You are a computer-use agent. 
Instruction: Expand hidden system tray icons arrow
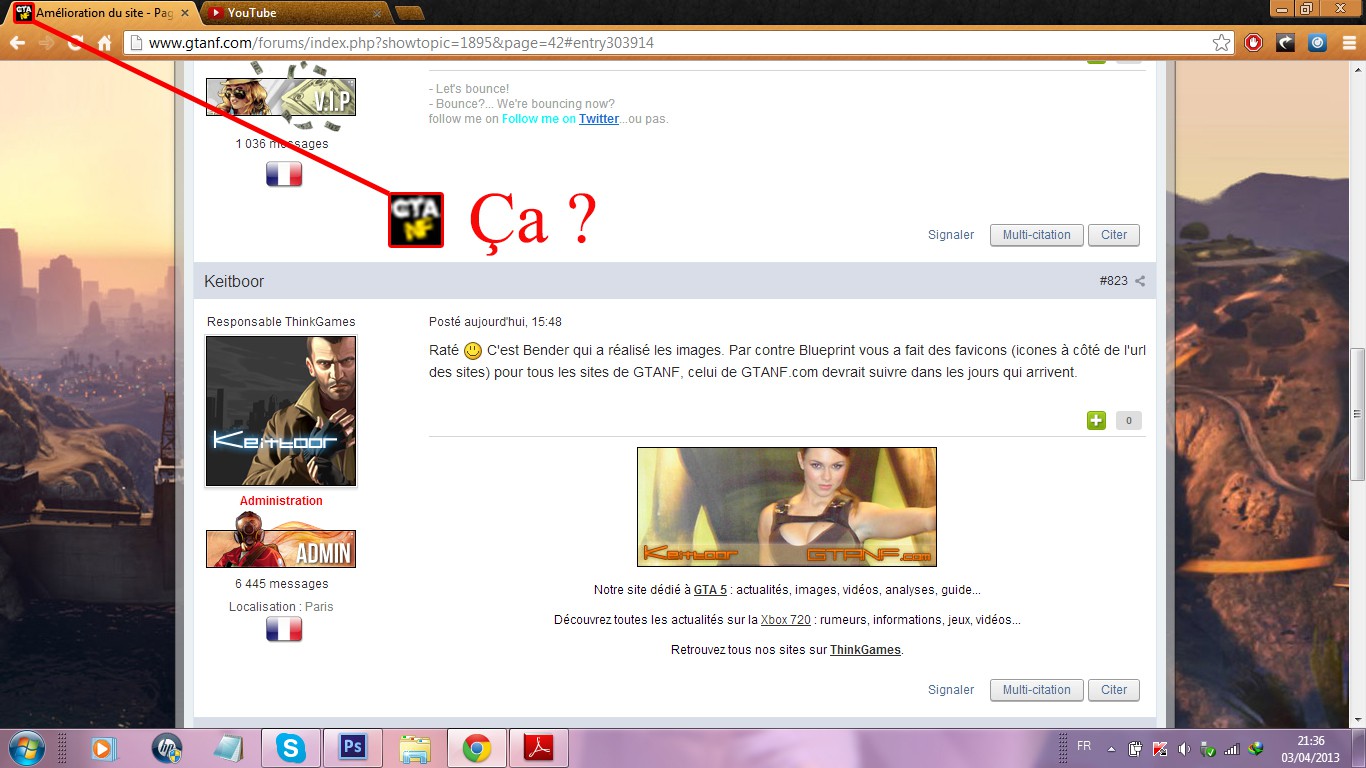[x=1111, y=748]
